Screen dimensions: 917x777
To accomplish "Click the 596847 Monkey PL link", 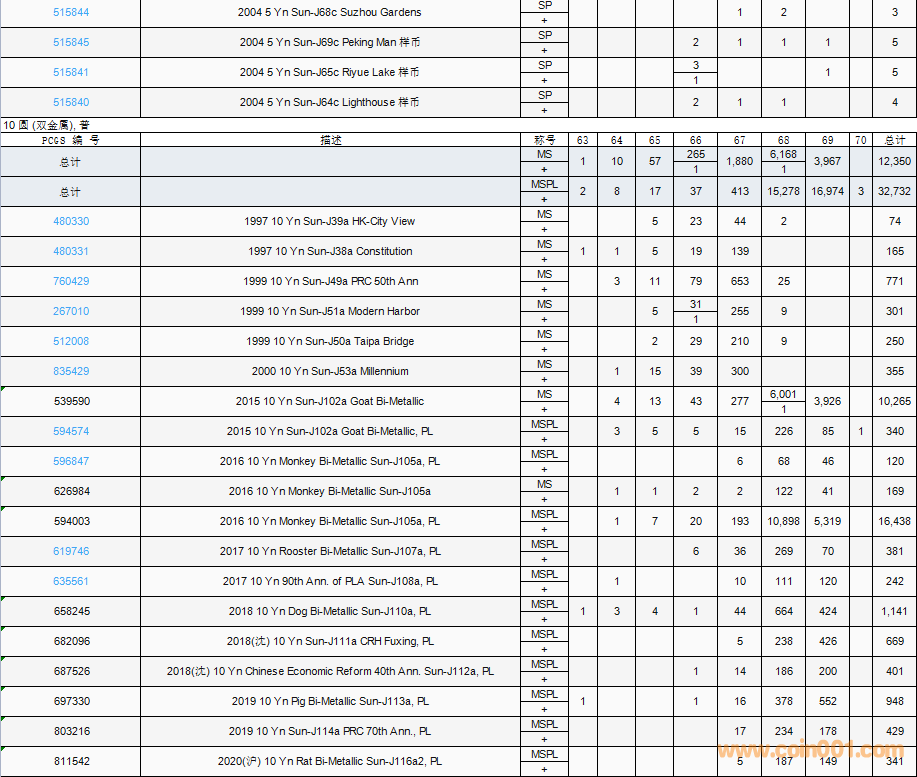I will coord(70,461).
